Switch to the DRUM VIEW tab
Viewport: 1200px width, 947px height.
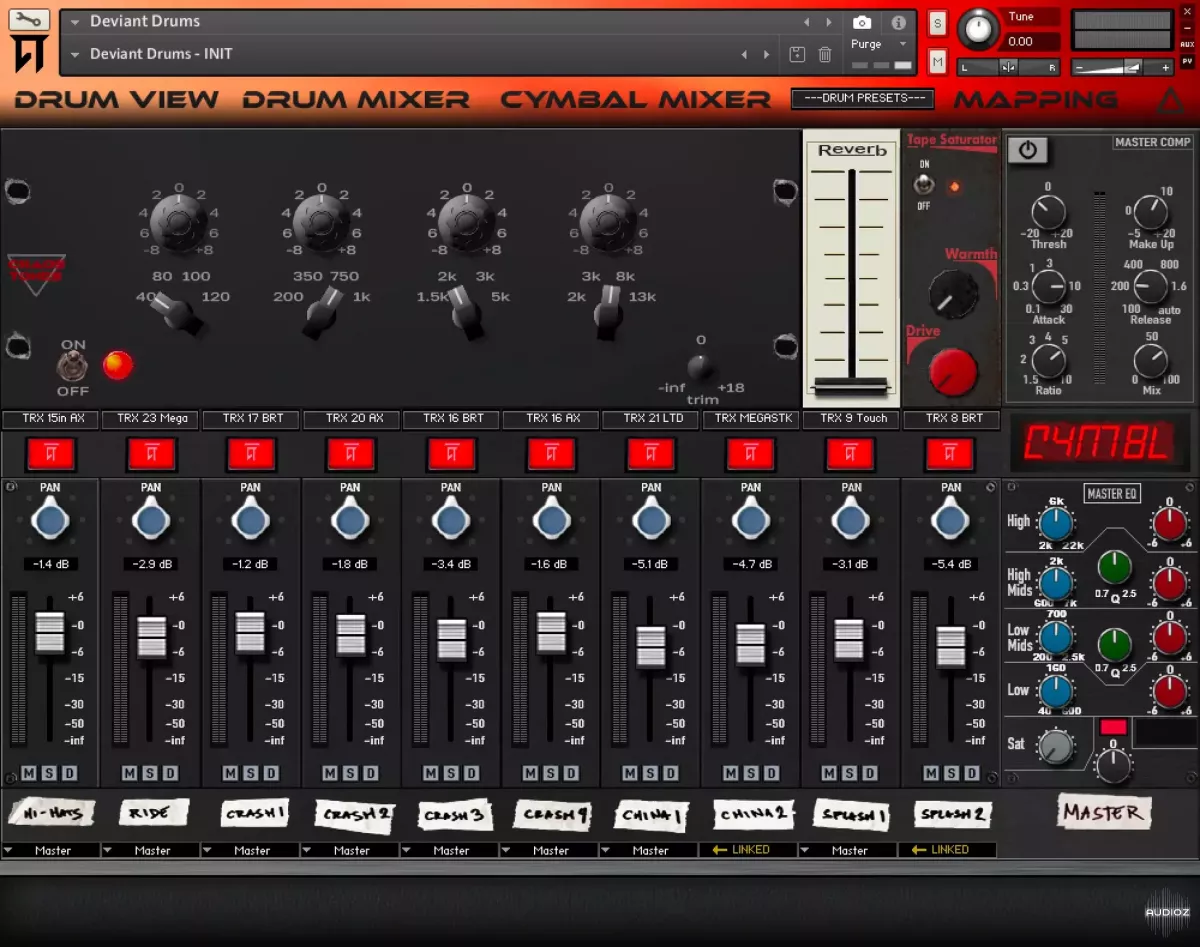click(x=117, y=100)
